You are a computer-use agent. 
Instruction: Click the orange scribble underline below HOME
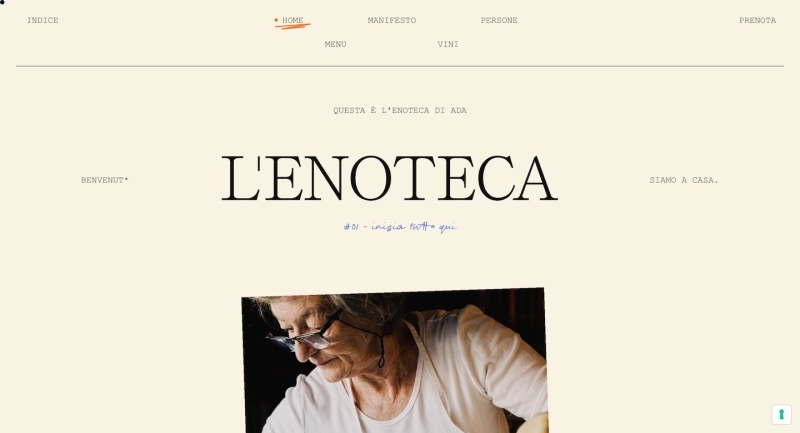[292, 26]
